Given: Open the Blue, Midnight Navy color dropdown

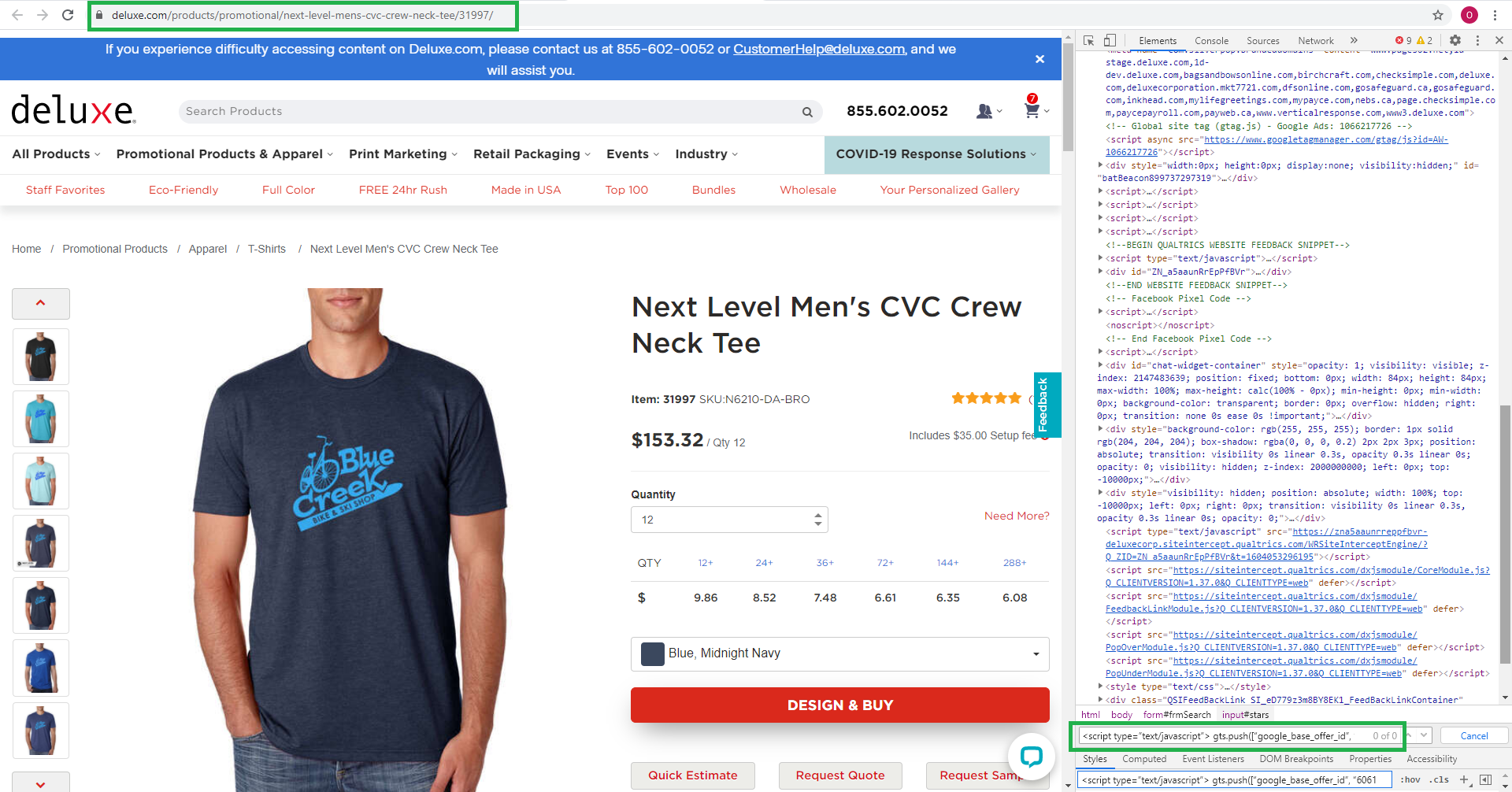Looking at the screenshot, I should coord(839,653).
